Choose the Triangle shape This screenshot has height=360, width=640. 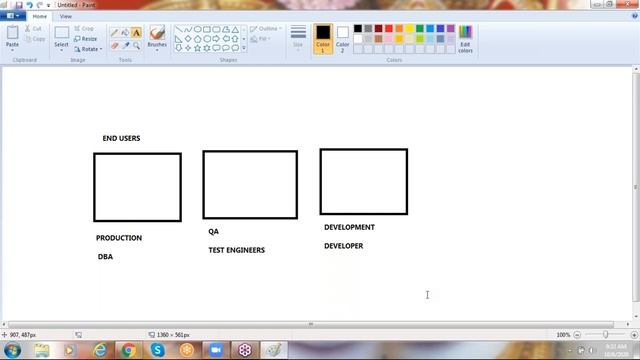[x=235, y=29]
